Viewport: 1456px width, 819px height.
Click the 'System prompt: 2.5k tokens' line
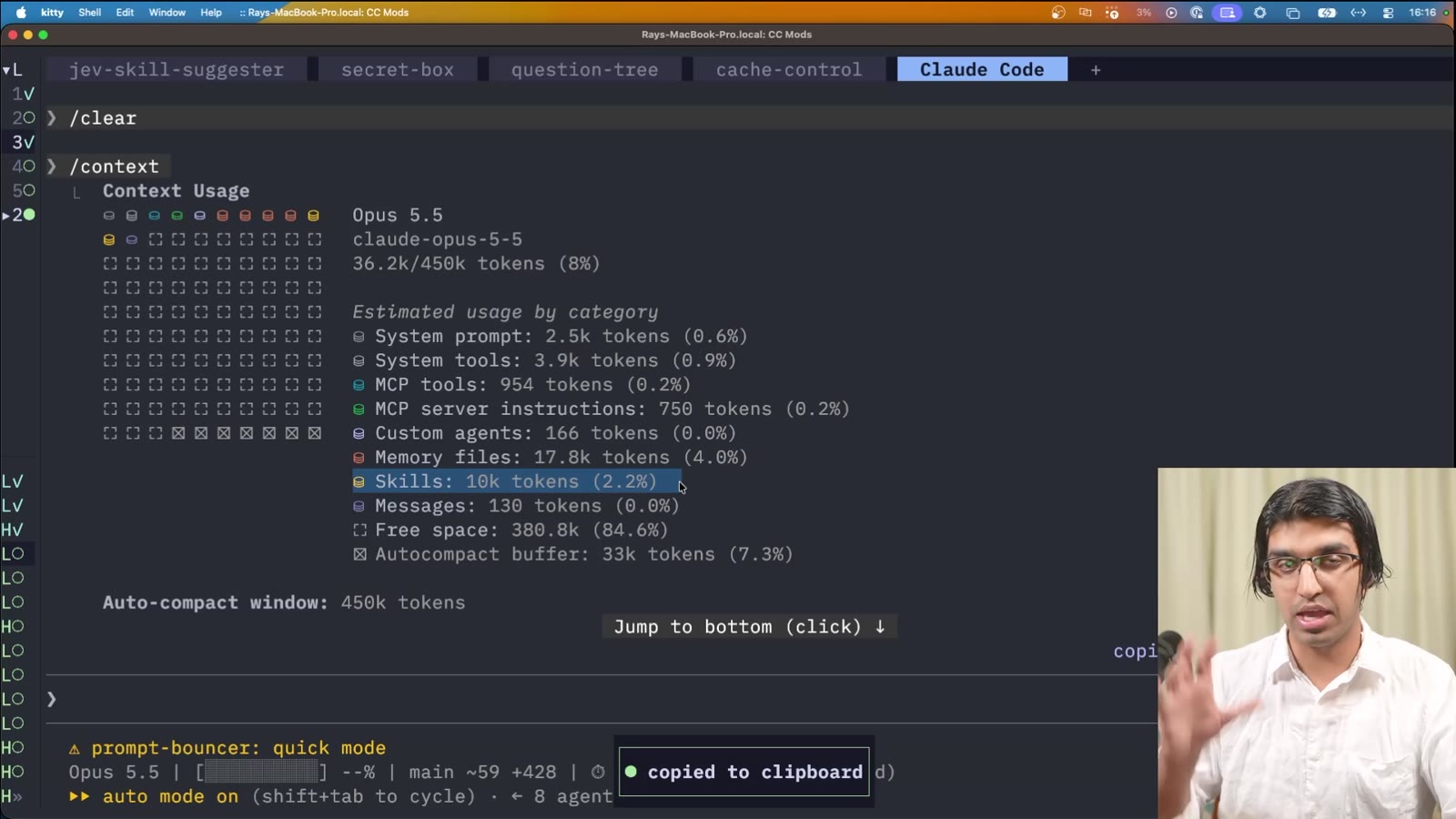(550, 336)
